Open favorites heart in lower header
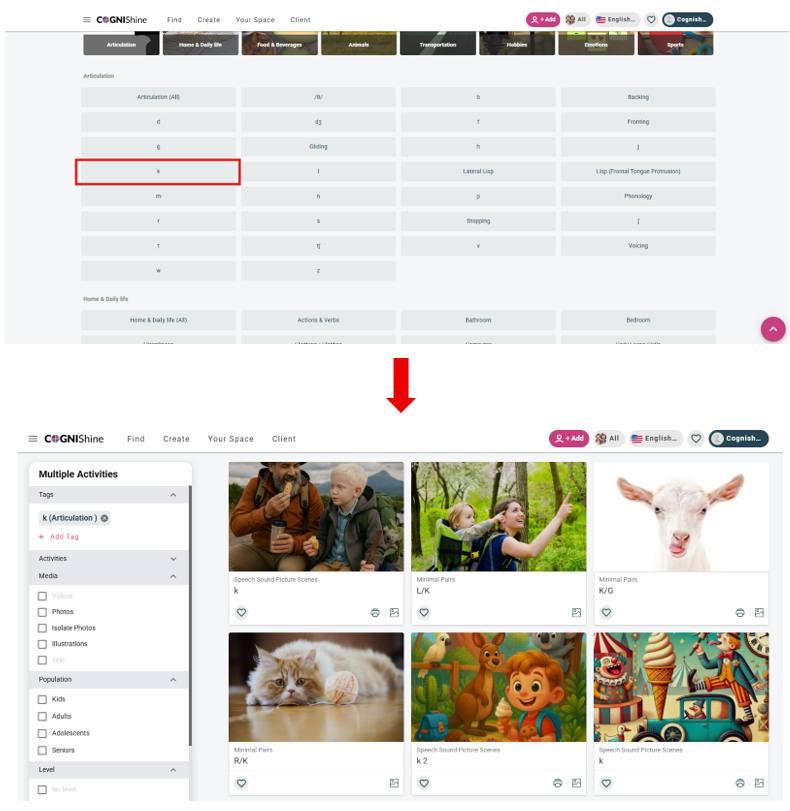Viewport: 790px width, 811px height. pos(696,439)
